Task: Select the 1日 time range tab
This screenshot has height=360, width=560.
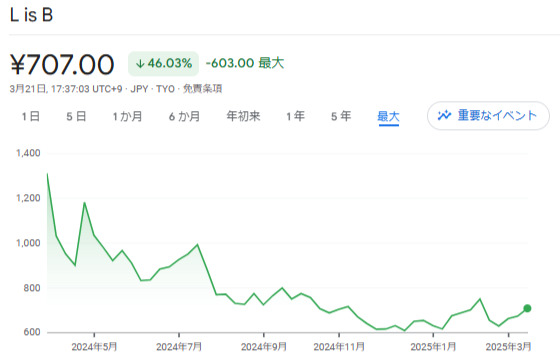Action: click(31, 116)
